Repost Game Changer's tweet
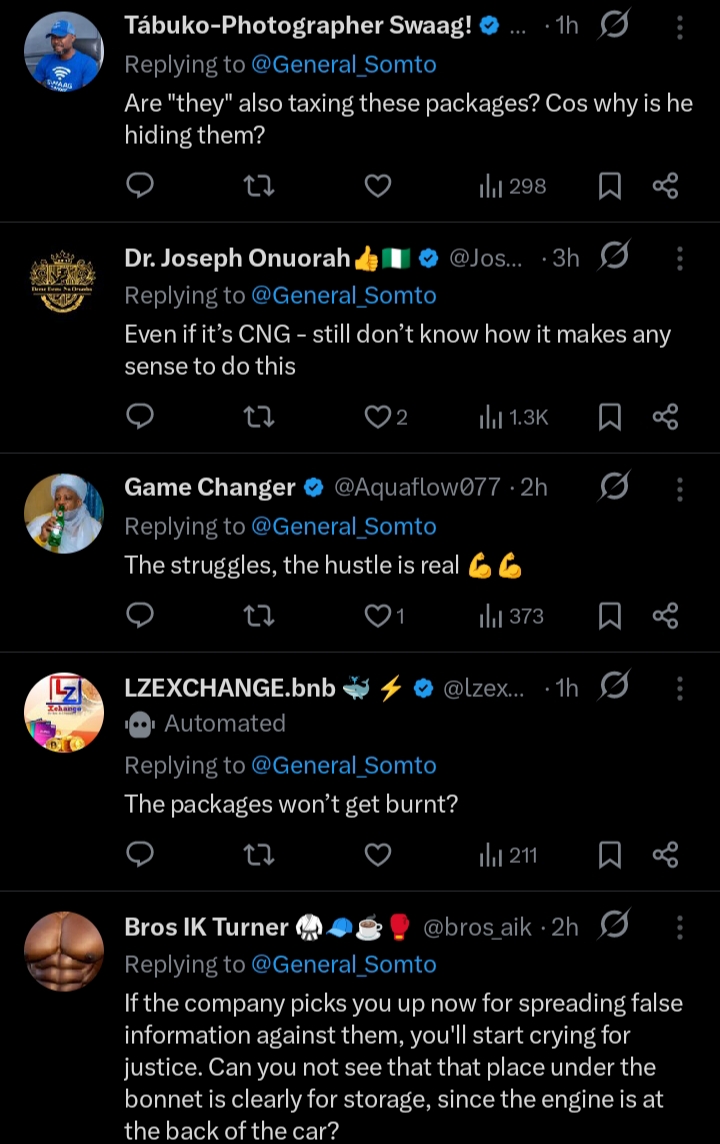 (x=259, y=616)
